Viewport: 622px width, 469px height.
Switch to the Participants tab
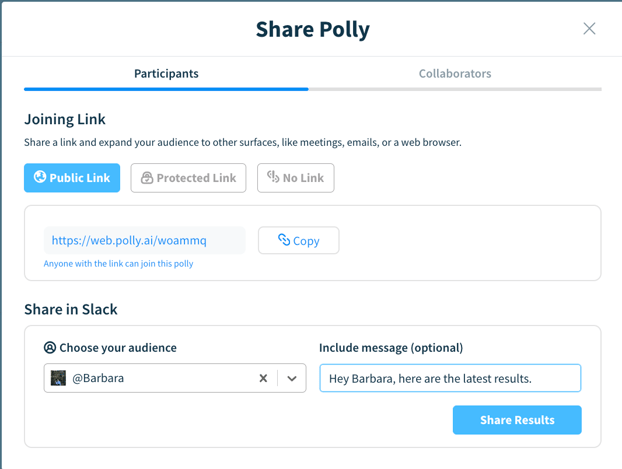[x=166, y=74]
